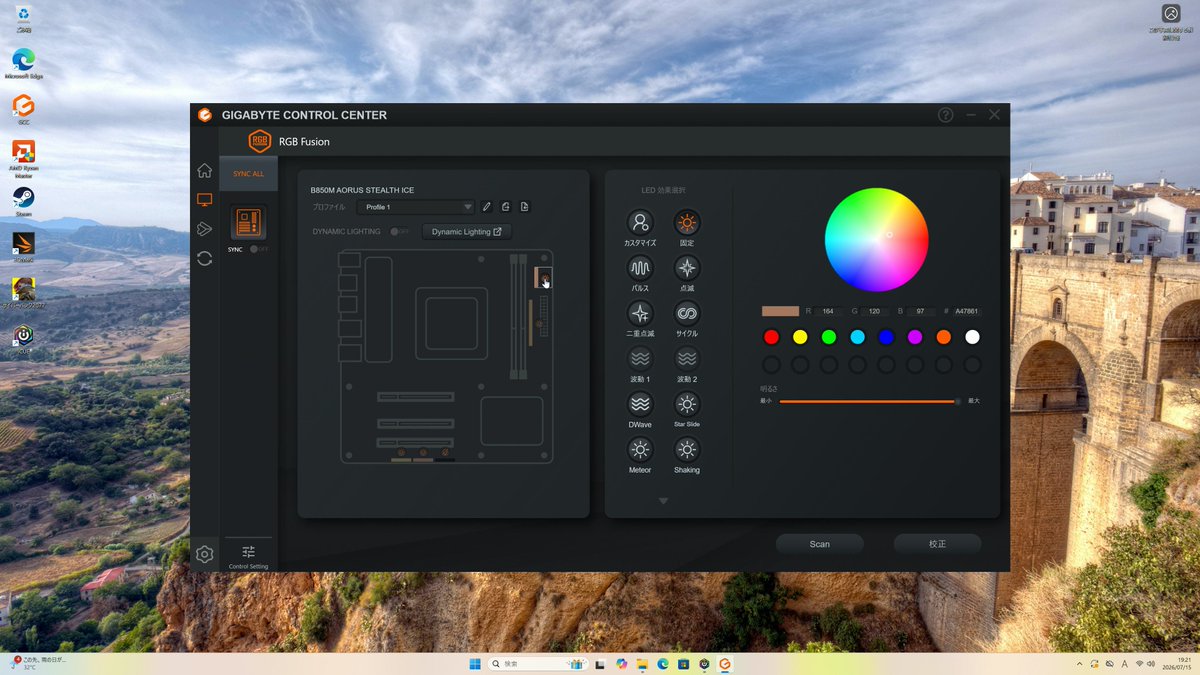Select the Shaking LED effect
This screenshot has height=675, width=1200.
pos(687,450)
